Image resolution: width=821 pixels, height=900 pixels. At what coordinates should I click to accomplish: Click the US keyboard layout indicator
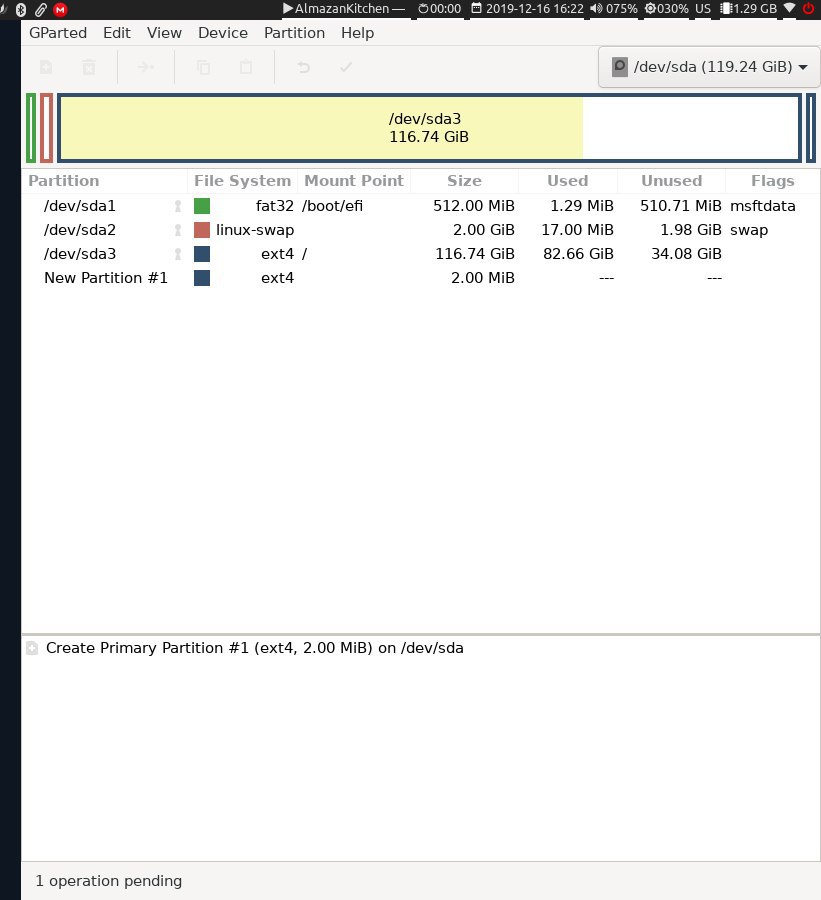[703, 9]
